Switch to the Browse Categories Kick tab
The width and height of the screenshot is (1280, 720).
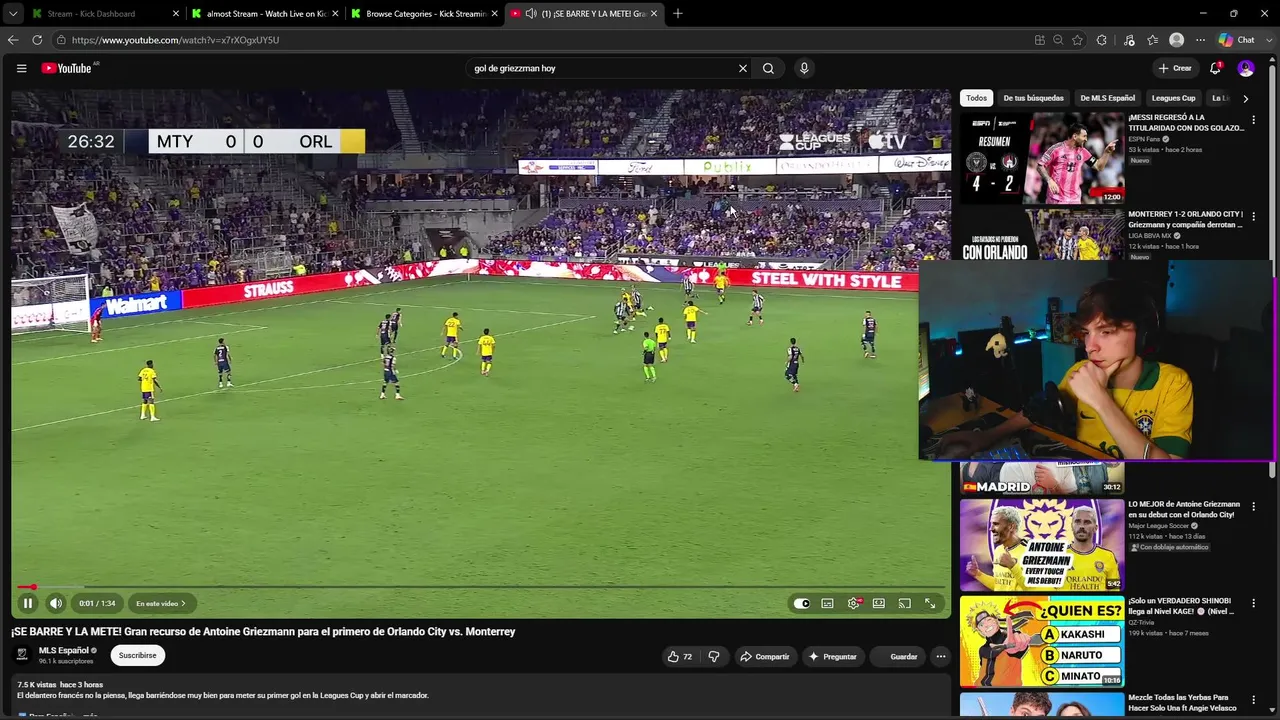[x=426, y=14]
